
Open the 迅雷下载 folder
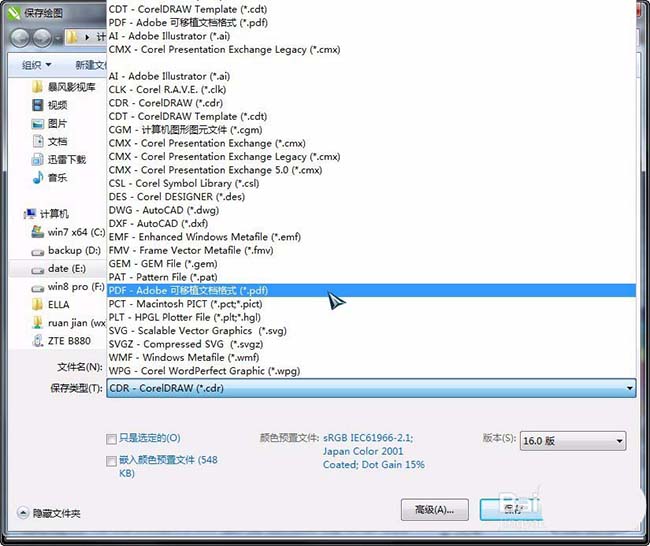pos(59,160)
